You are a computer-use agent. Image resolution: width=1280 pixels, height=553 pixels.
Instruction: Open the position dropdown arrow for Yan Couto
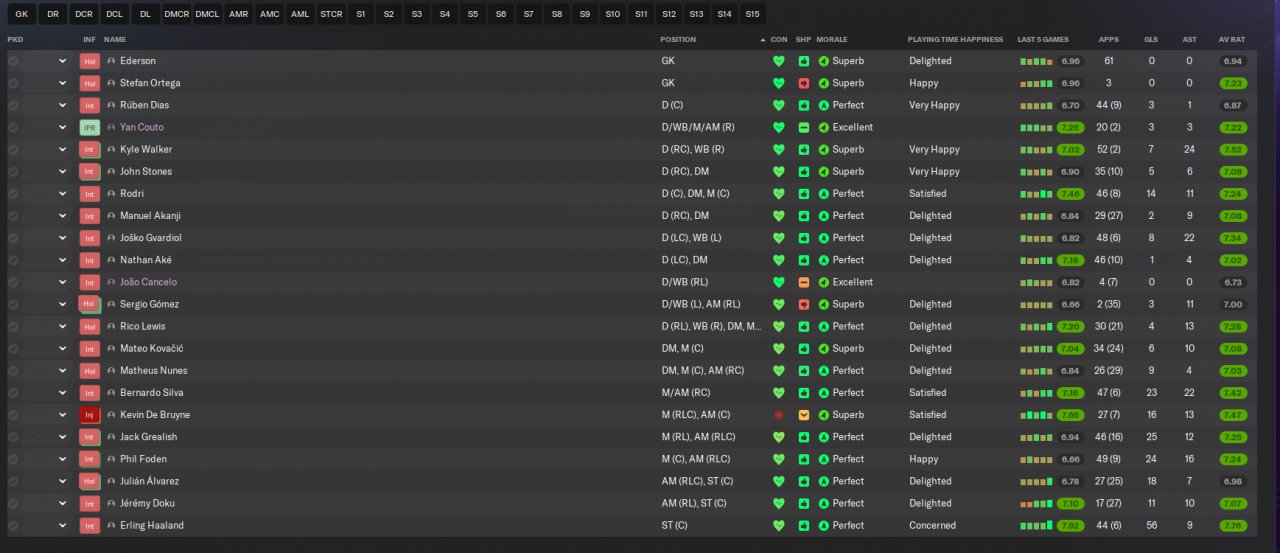point(63,127)
